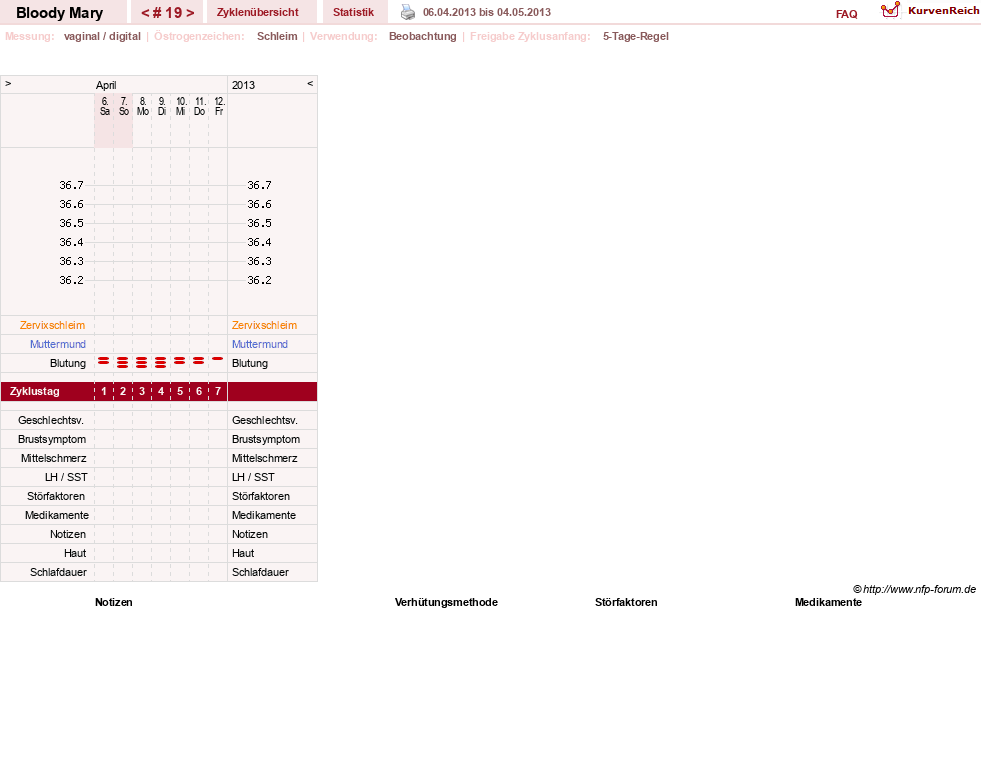This screenshot has height=761, width=981.
Task: Click the right Zervixschleim label
Action: [x=264, y=325]
